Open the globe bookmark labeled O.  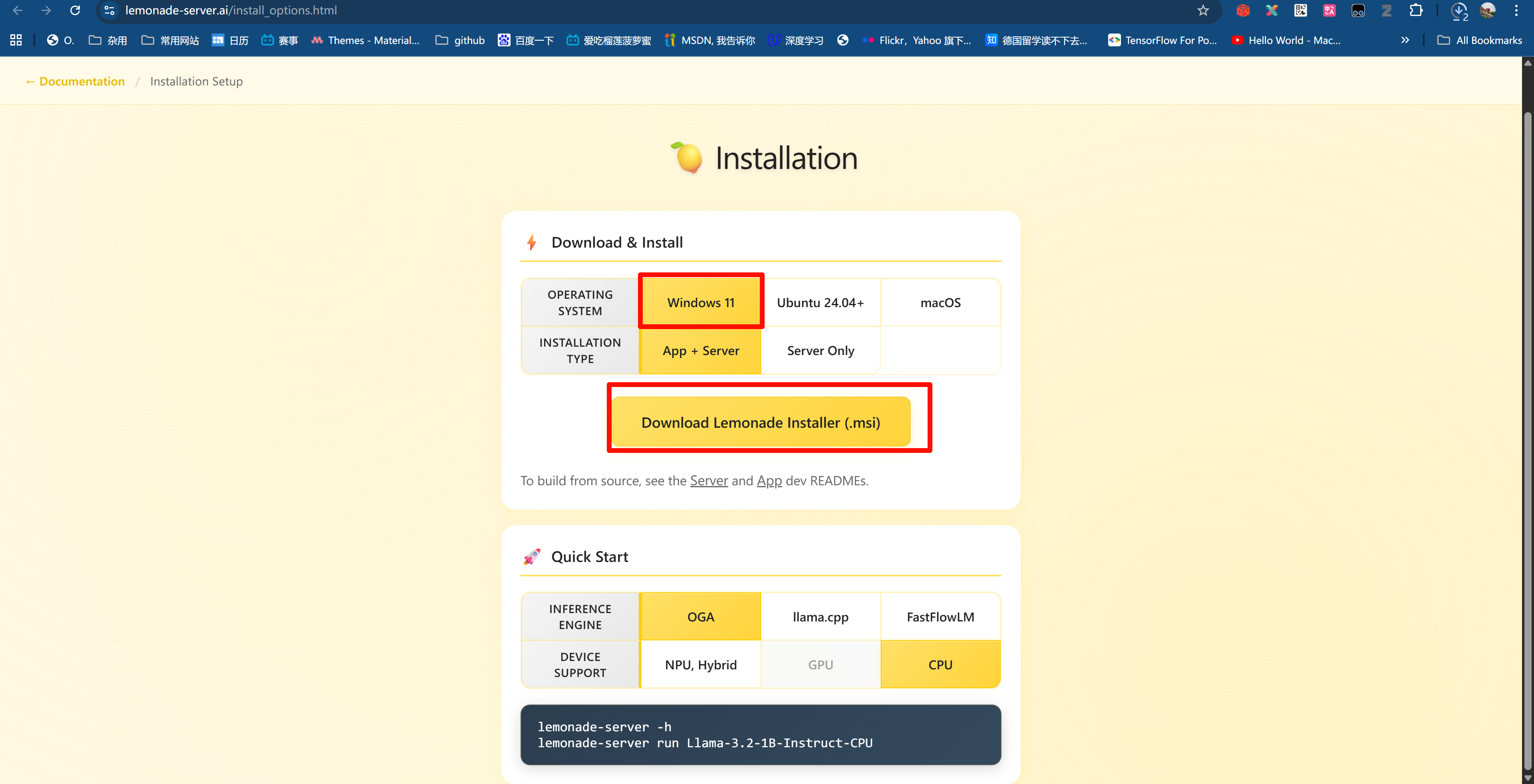click(x=60, y=40)
